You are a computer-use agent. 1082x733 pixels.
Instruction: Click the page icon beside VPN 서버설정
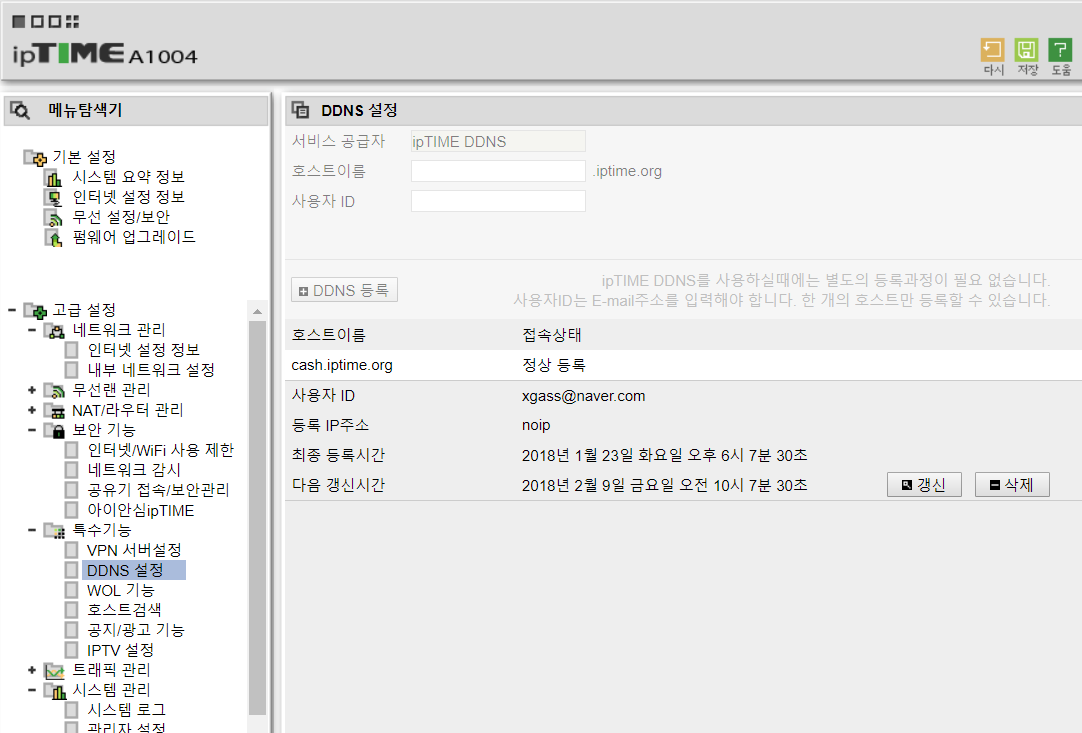[71, 551]
